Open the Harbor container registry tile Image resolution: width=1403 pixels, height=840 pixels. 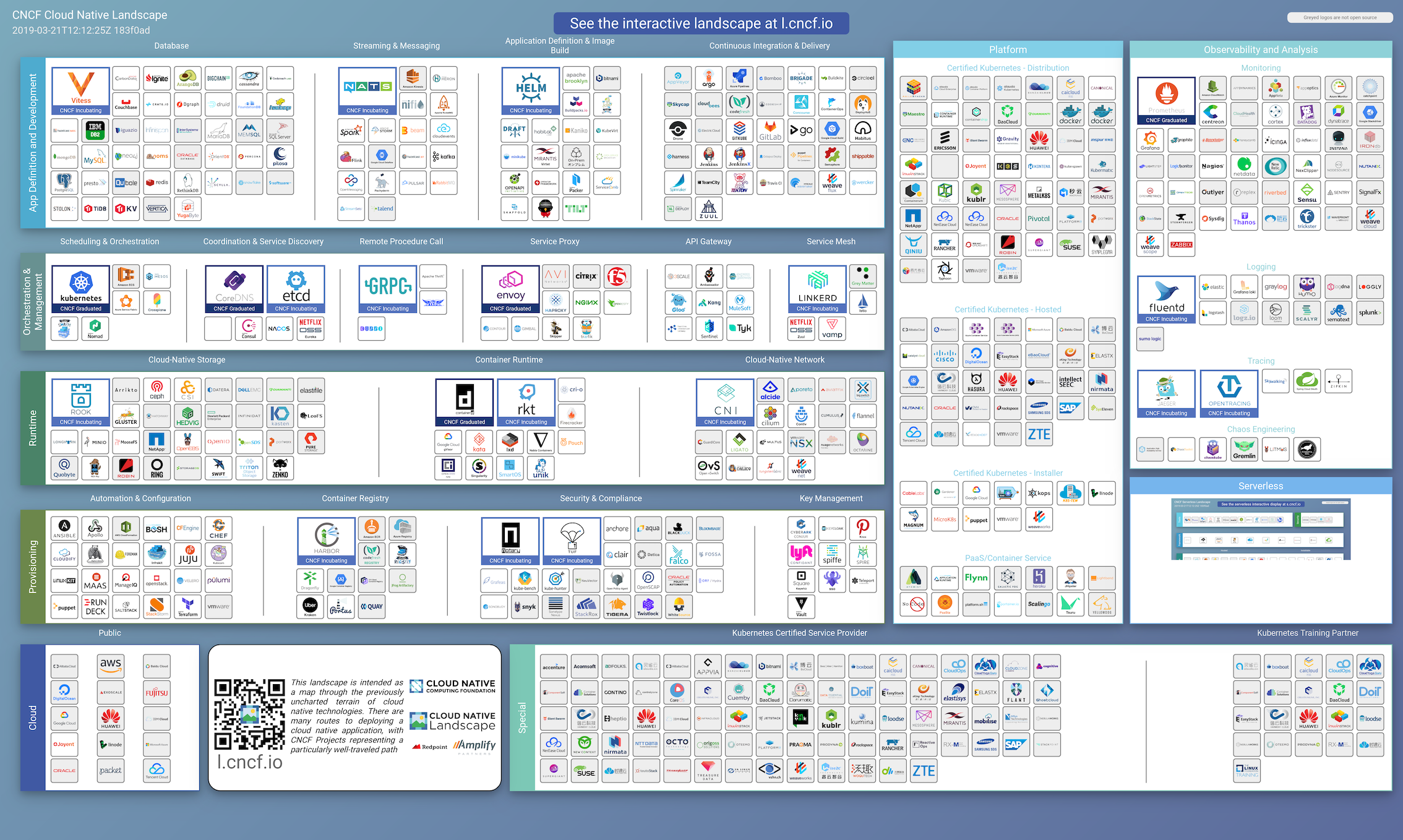326,541
